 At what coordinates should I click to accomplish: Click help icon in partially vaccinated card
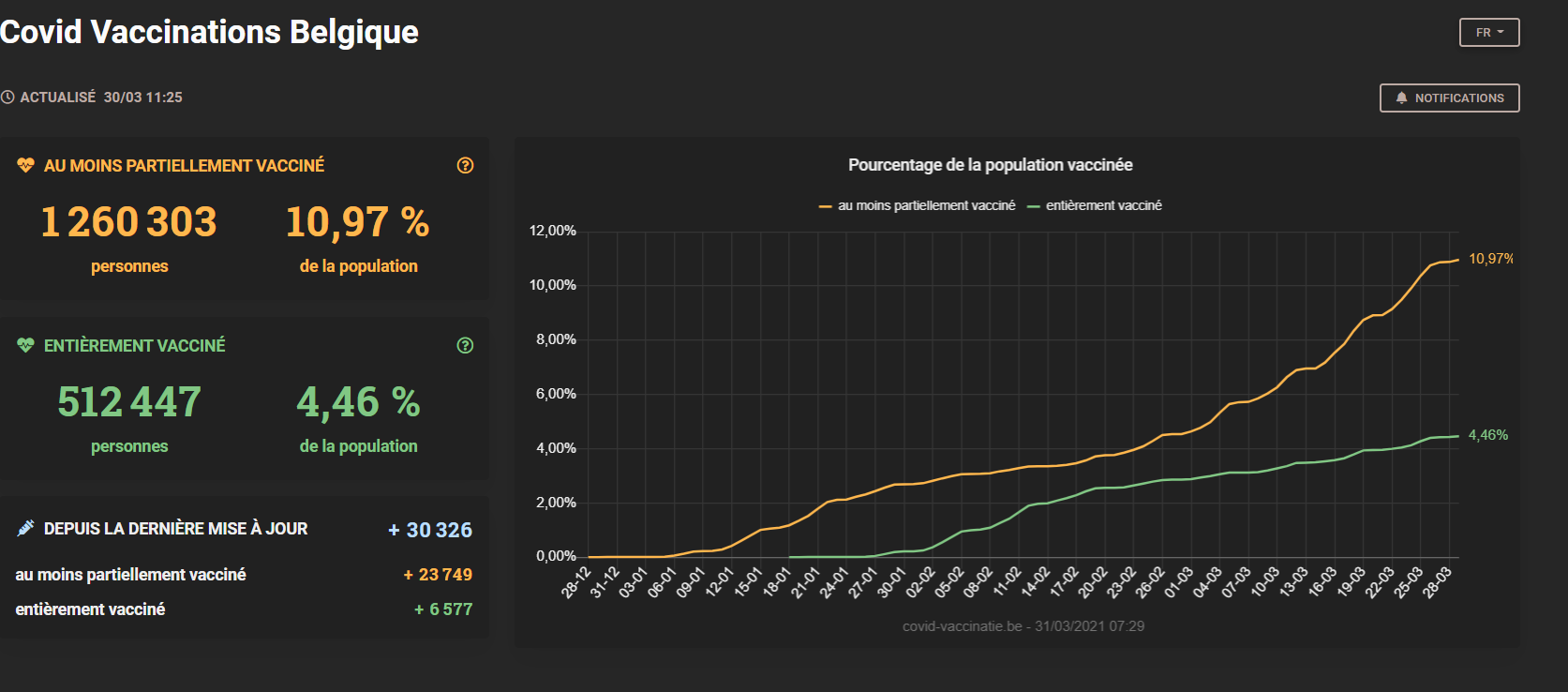coord(465,166)
